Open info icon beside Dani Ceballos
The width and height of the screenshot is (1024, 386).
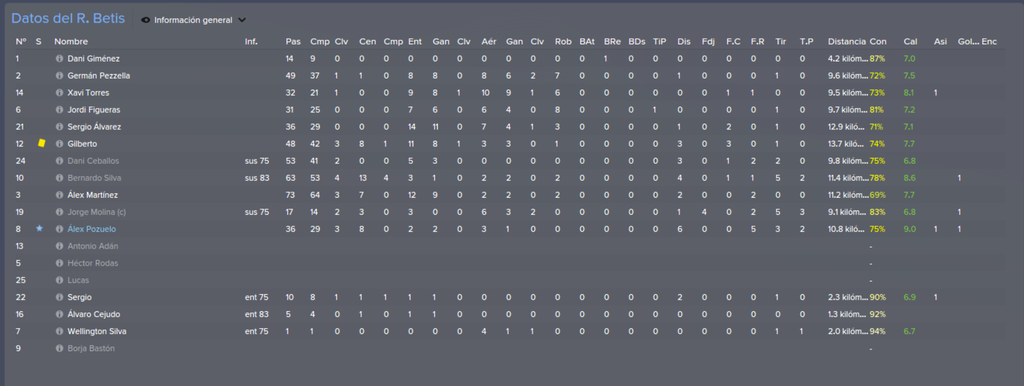(x=59, y=161)
